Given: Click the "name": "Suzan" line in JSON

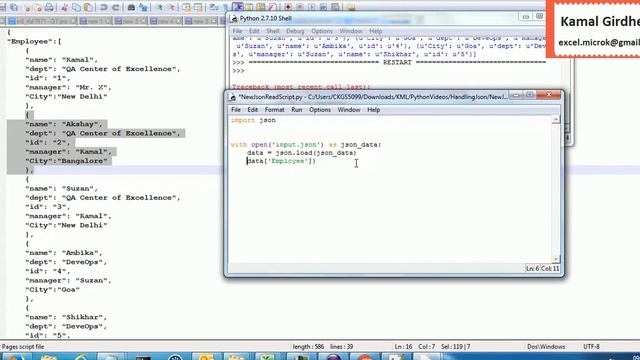Looking at the screenshot, I should click(x=62, y=188).
